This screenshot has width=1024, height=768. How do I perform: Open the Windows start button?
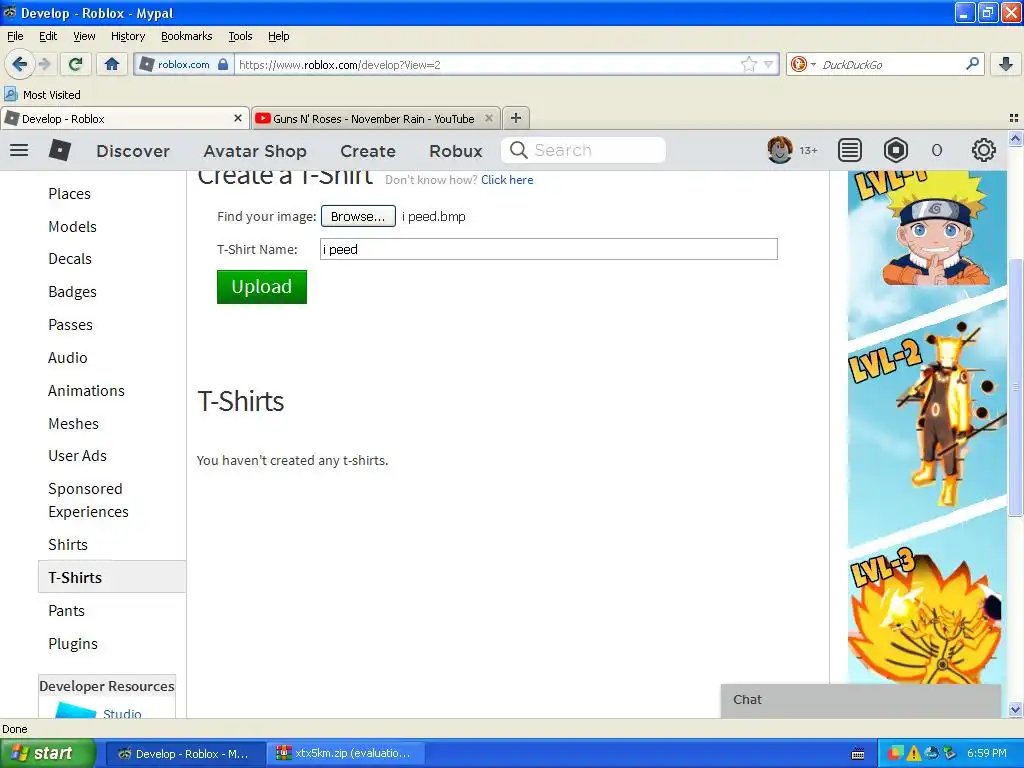(x=47, y=753)
